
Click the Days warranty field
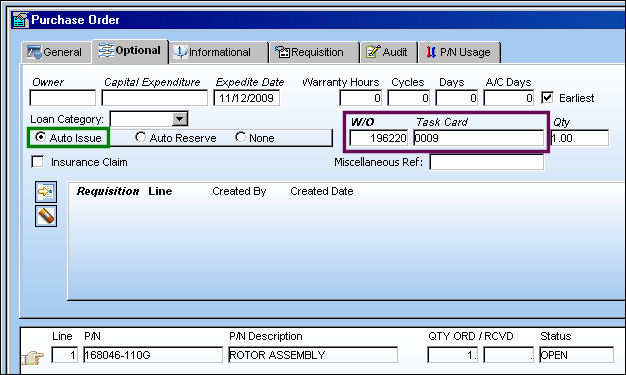coord(456,98)
